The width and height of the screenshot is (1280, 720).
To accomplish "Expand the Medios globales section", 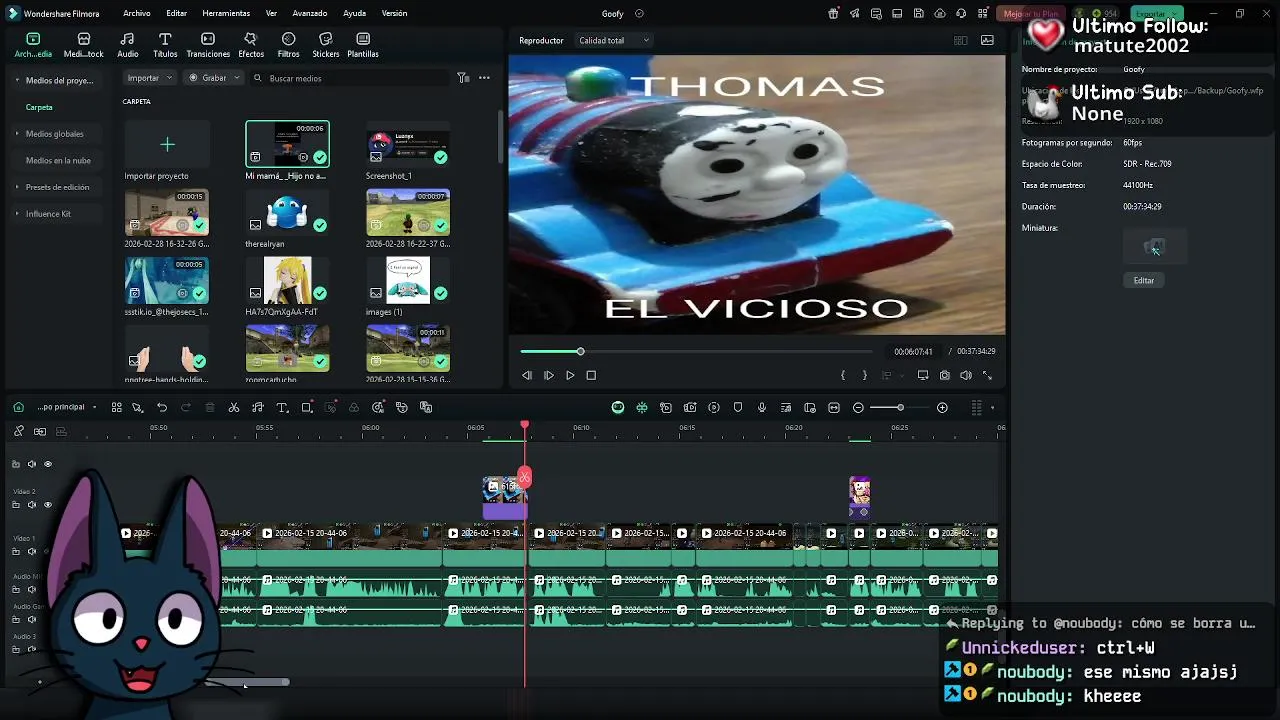I will click(x=17, y=133).
